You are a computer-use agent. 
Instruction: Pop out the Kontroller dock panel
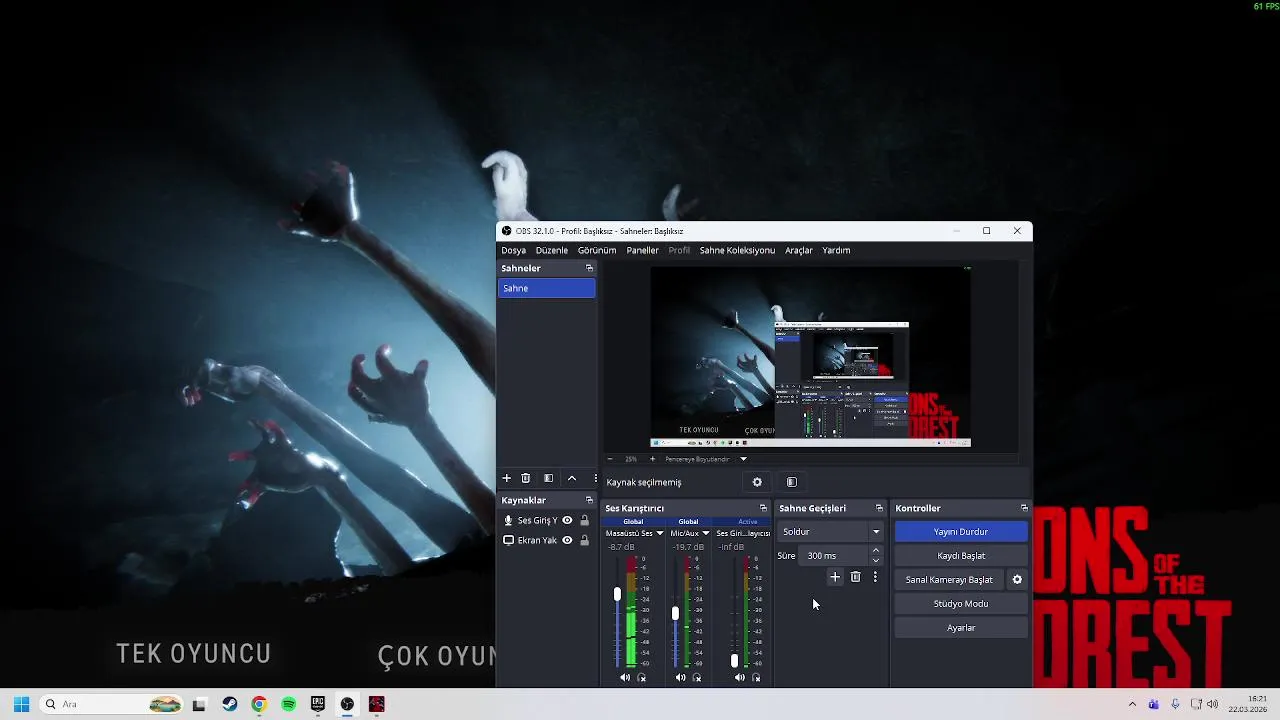coord(1024,508)
